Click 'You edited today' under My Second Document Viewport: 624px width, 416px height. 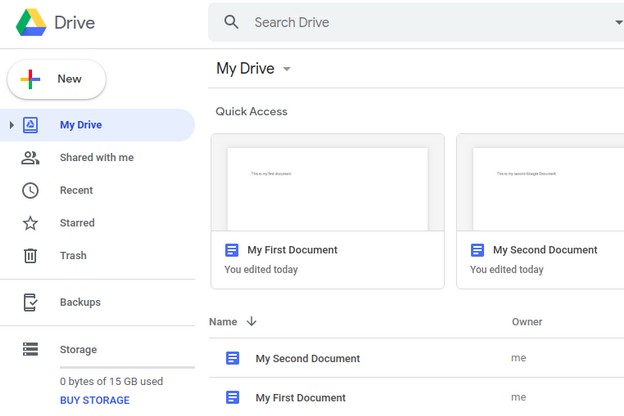[507, 270]
